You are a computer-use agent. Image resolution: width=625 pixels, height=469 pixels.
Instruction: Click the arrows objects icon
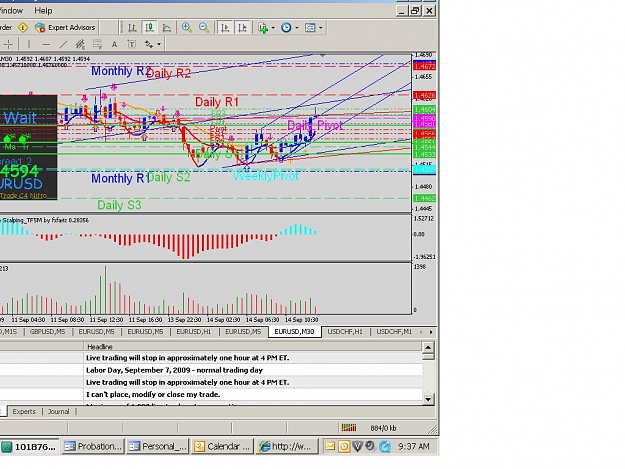149,44
